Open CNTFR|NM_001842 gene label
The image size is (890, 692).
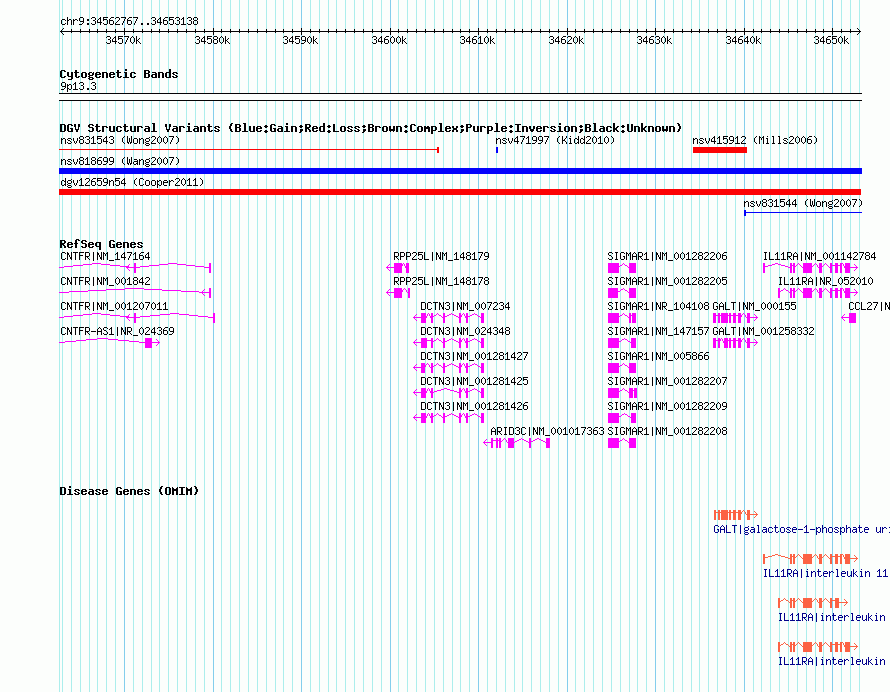[105, 282]
